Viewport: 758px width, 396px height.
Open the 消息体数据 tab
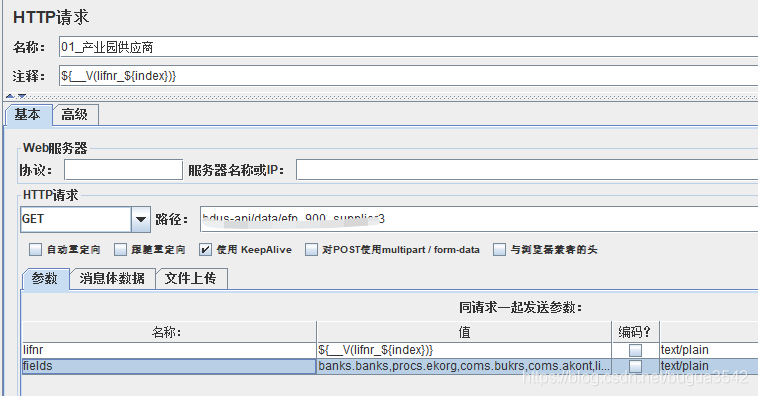112,279
